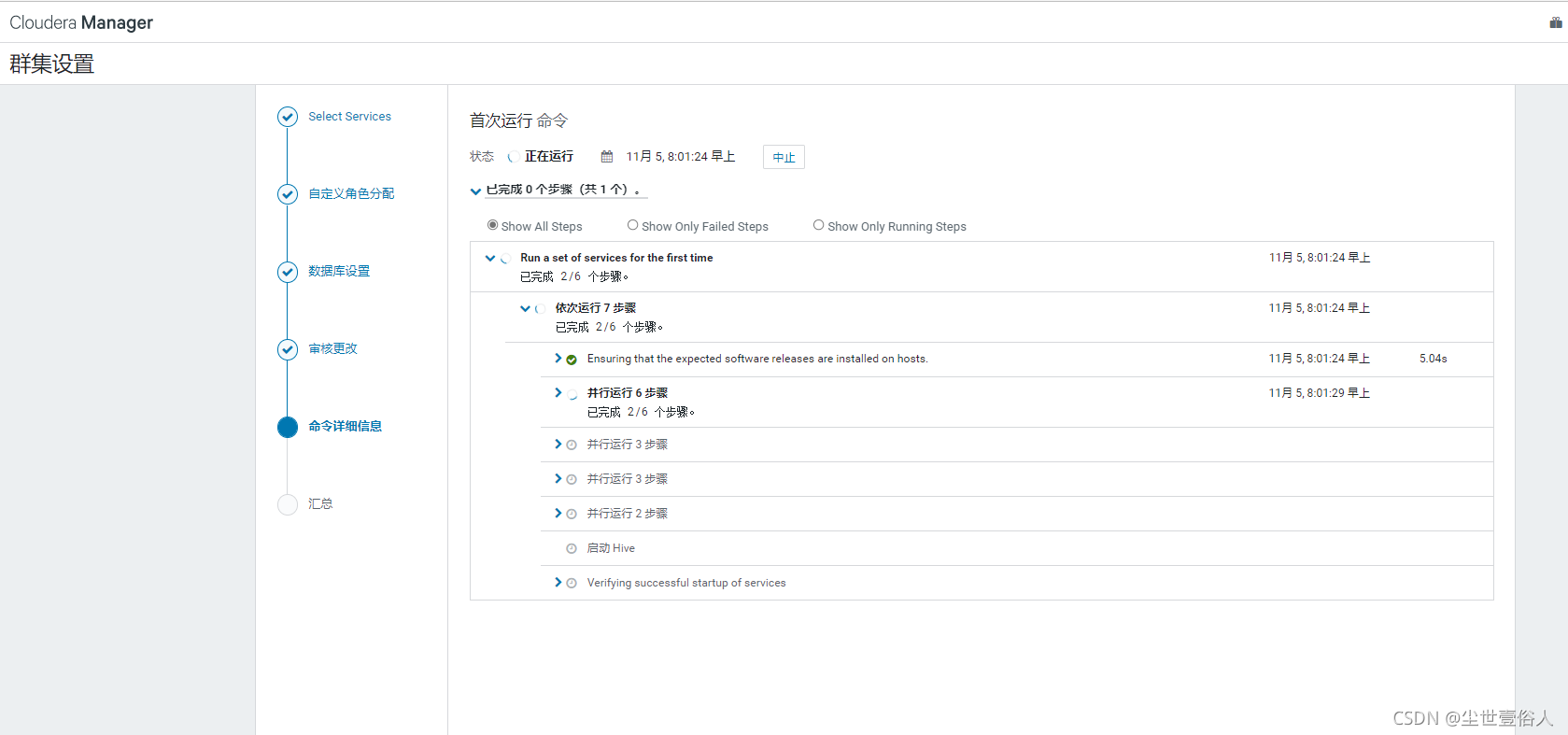Expand the 并行运行 2 步骤 row
Image resolution: width=1568 pixels, height=735 pixels.
558,514
